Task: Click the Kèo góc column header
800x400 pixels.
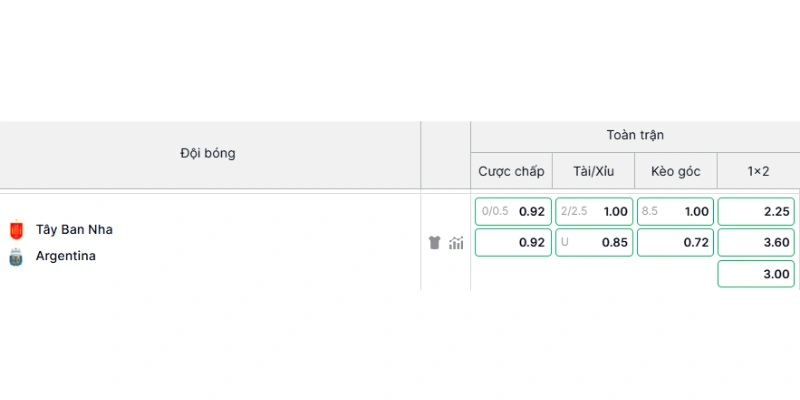Action: [676, 171]
